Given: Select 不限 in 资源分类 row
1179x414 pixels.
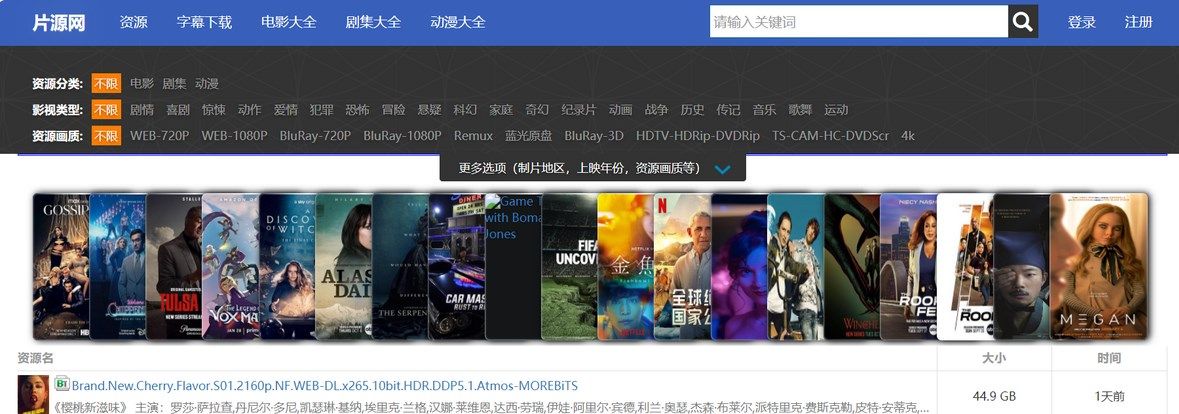Looking at the screenshot, I should pyautogui.click(x=106, y=83).
